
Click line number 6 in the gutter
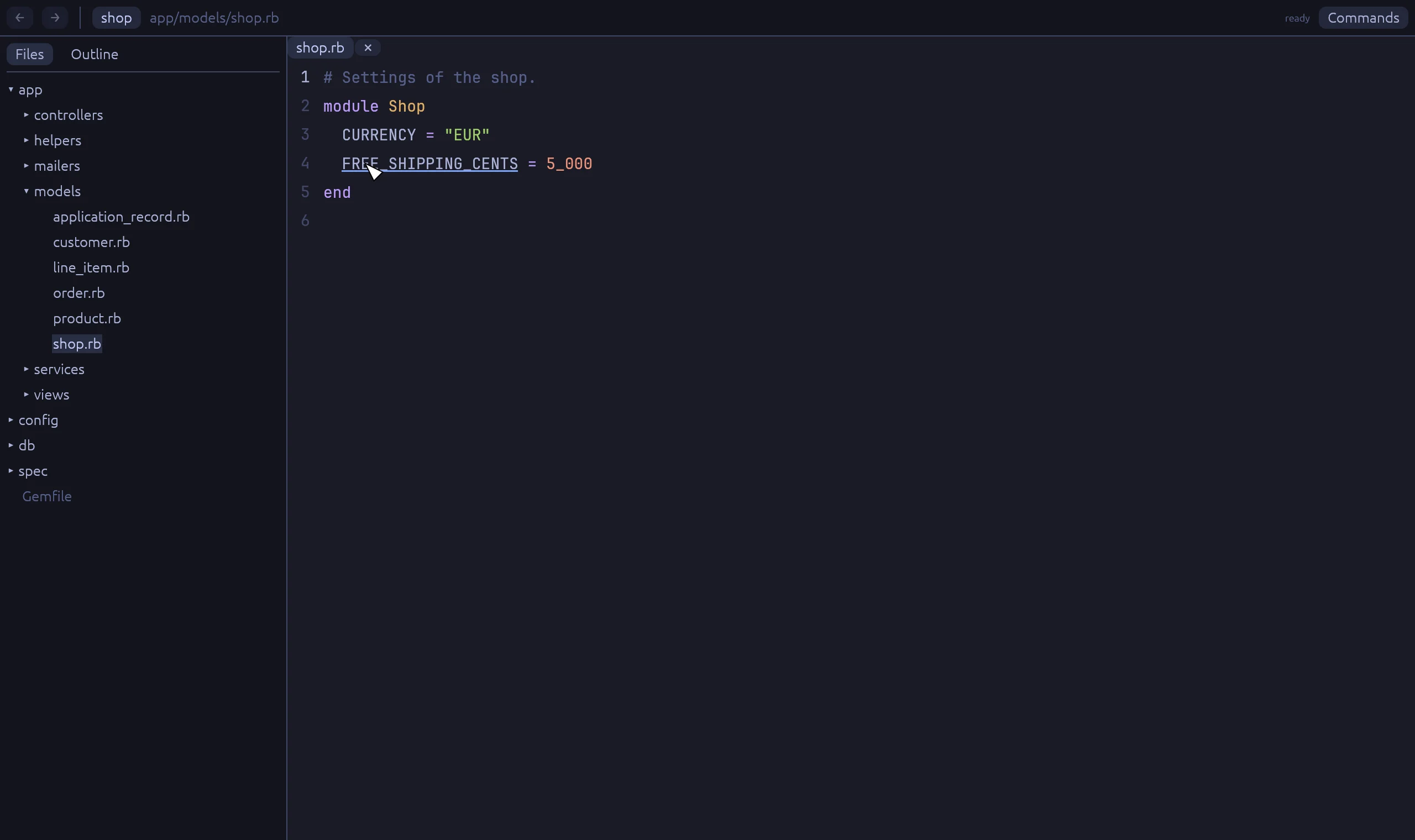coord(305,221)
